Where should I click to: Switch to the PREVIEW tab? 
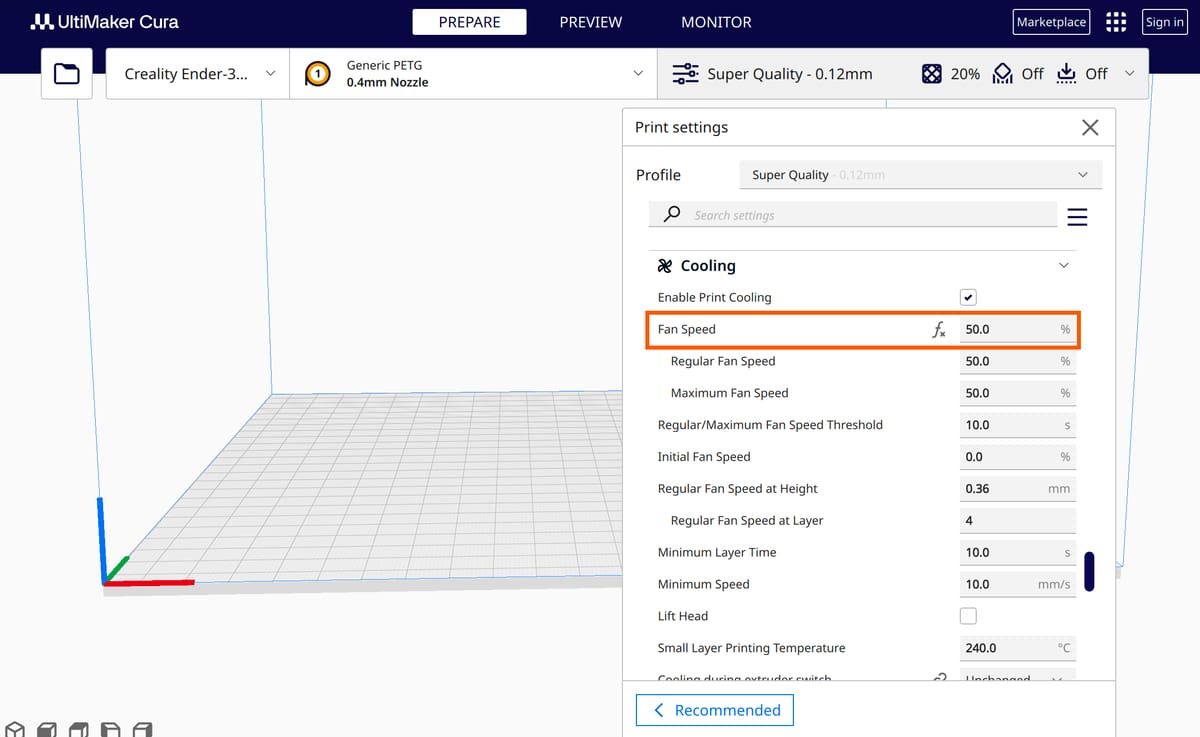[x=591, y=22]
